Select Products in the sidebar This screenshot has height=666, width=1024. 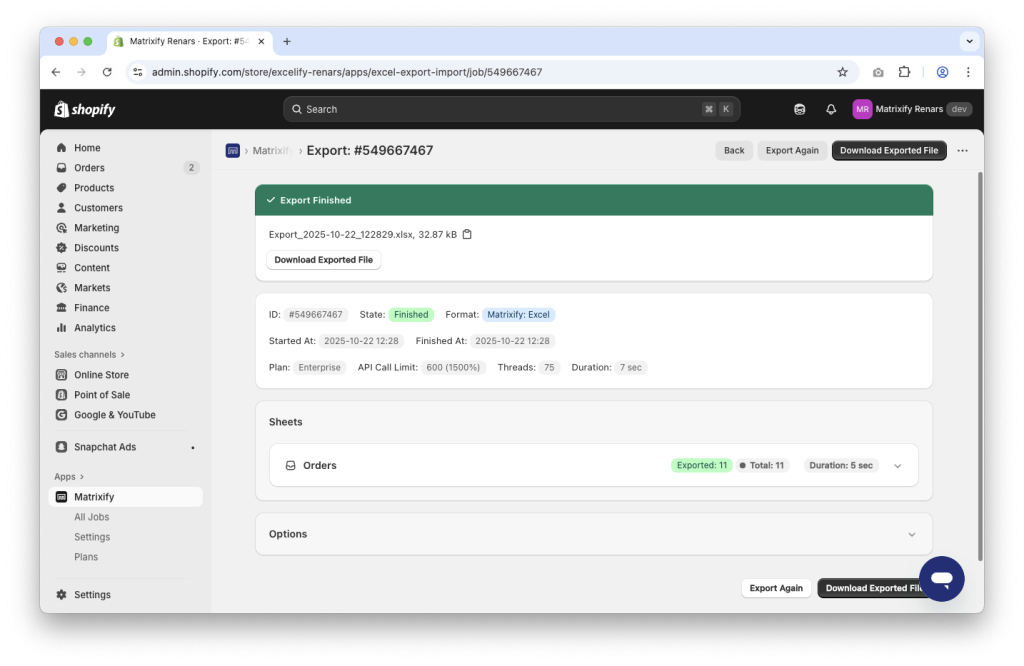click(x=92, y=187)
